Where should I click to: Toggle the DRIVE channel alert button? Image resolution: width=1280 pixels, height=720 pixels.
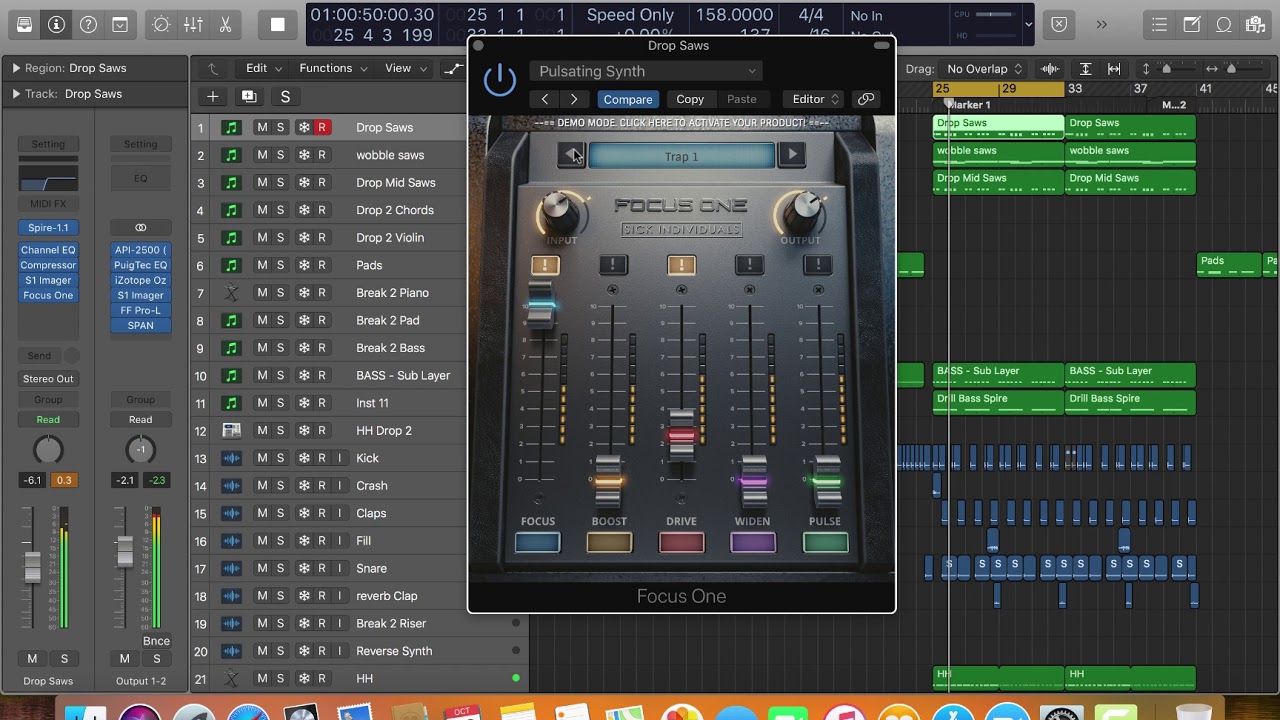pyautogui.click(x=681, y=265)
